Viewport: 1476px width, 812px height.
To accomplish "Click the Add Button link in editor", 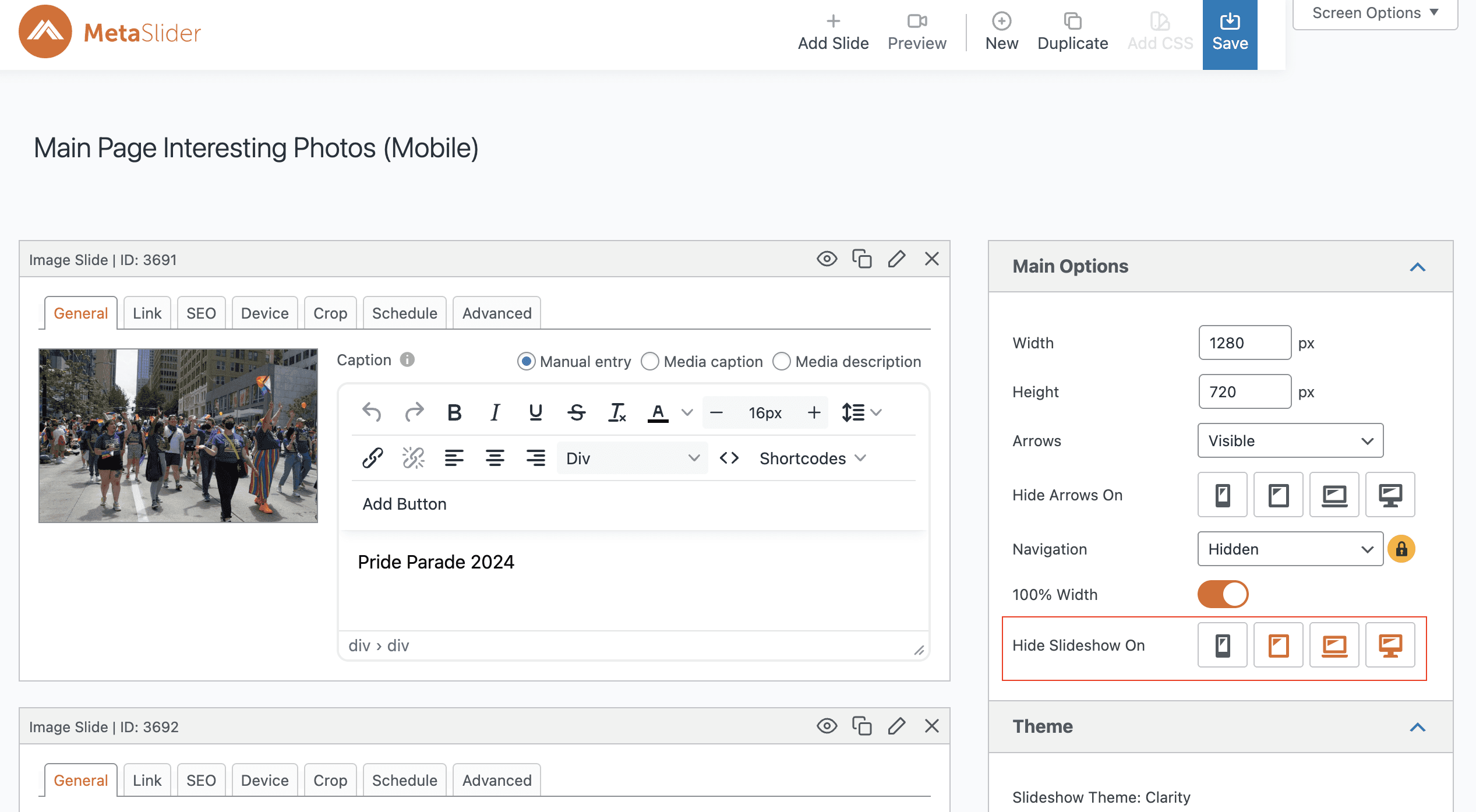I will pyautogui.click(x=404, y=503).
